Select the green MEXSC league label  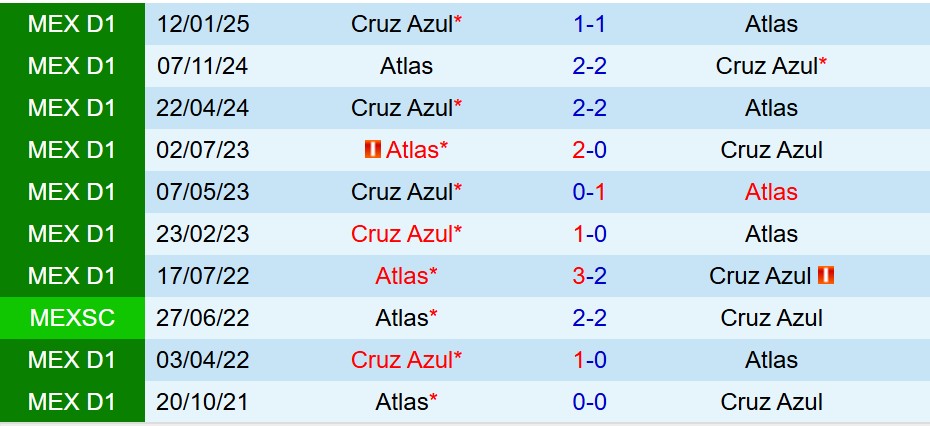[x=72, y=318]
